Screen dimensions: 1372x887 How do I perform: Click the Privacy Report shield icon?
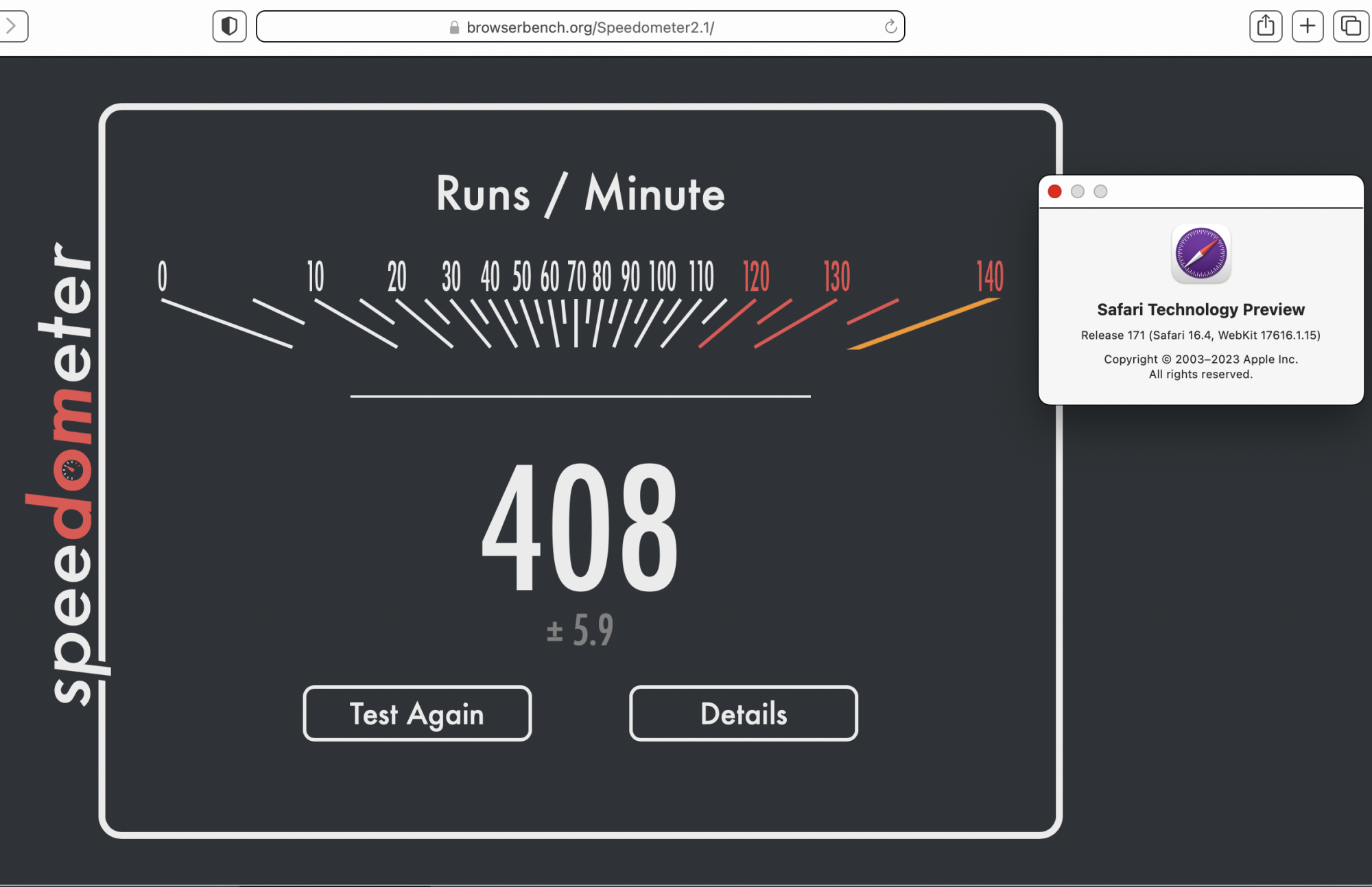click(229, 26)
